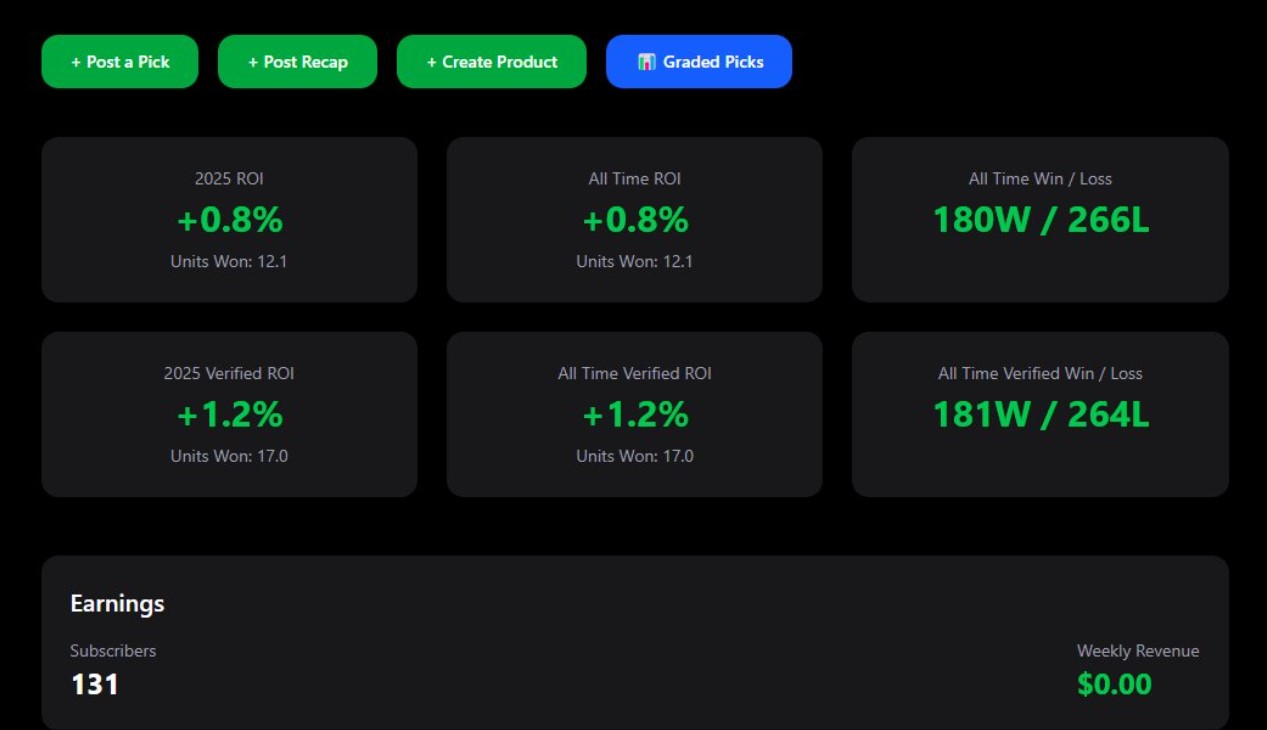Select the 2025 Verified ROI card
1267x730 pixels.
[229, 413]
